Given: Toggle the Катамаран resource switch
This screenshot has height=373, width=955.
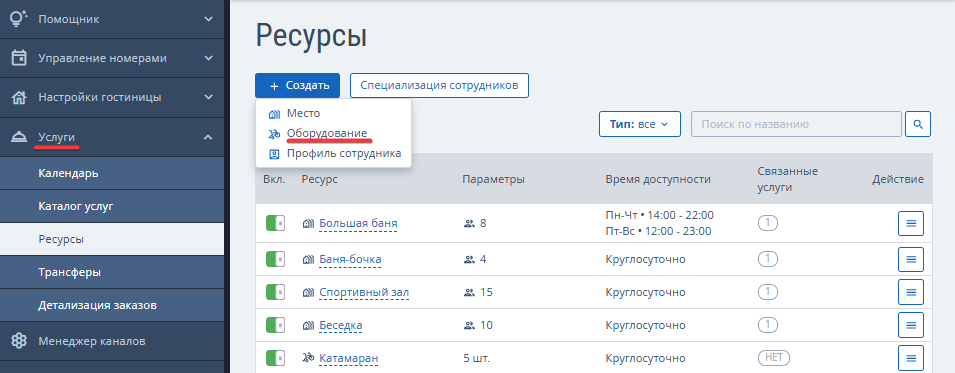Looking at the screenshot, I should click(275, 358).
